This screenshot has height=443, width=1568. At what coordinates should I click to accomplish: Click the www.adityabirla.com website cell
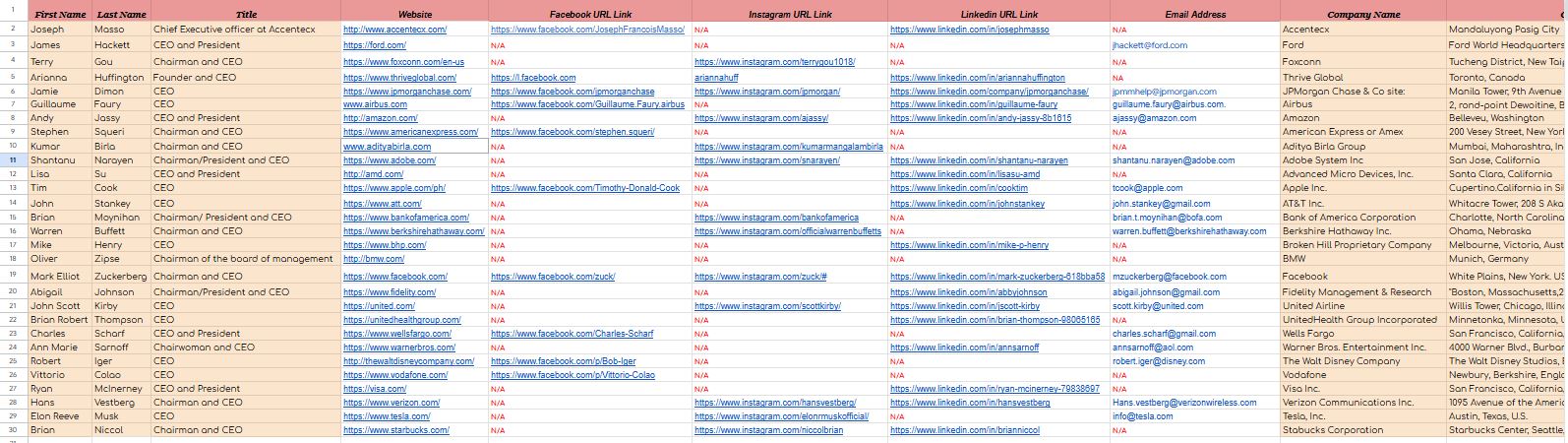coord(414,147)
